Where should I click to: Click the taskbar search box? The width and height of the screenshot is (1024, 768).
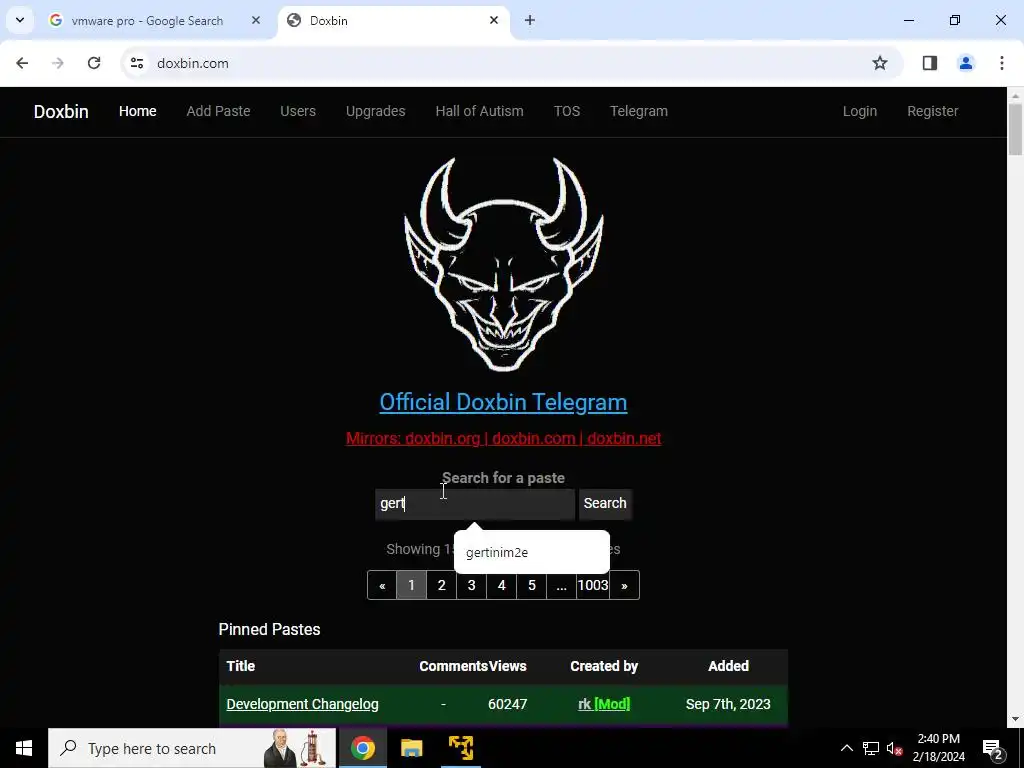point(192,748)
